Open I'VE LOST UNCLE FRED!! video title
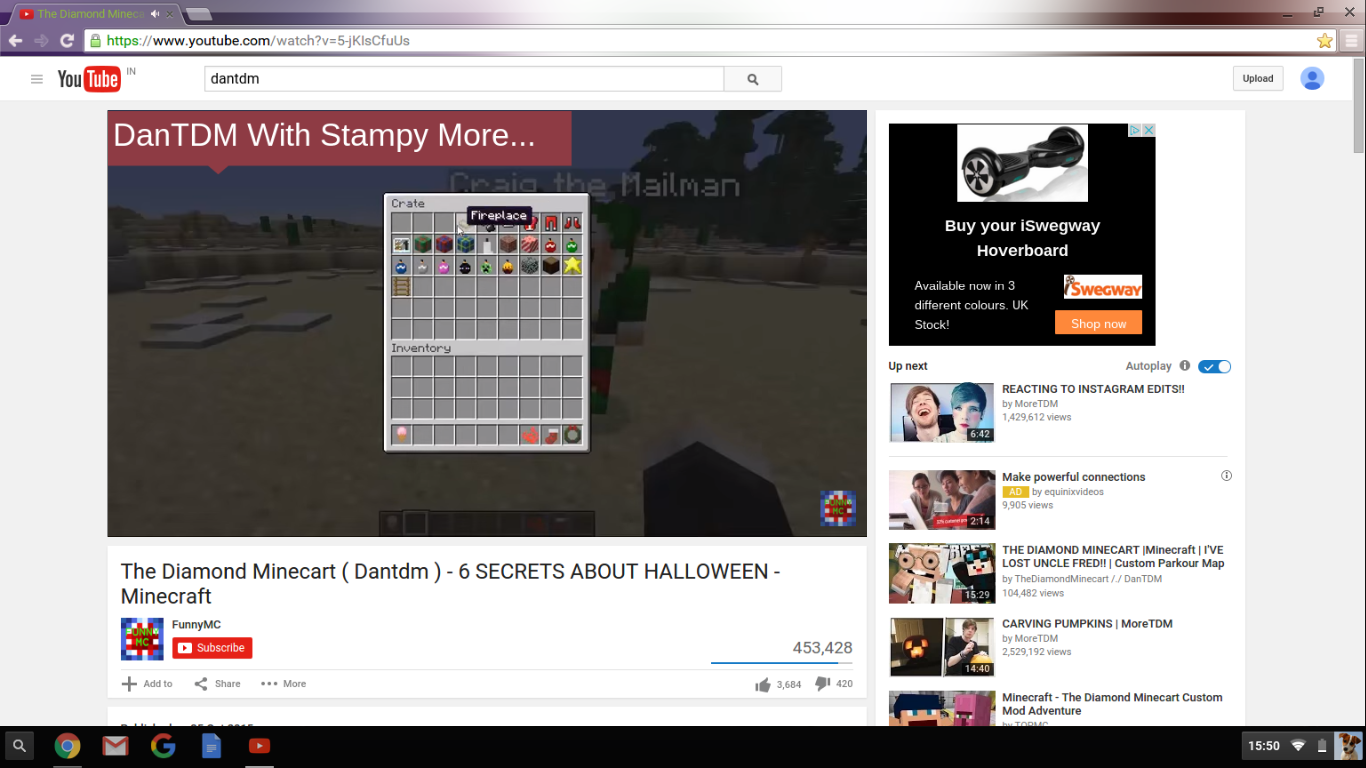The width and height of the screenshot is (1366, 768). tap(1113, 557)
